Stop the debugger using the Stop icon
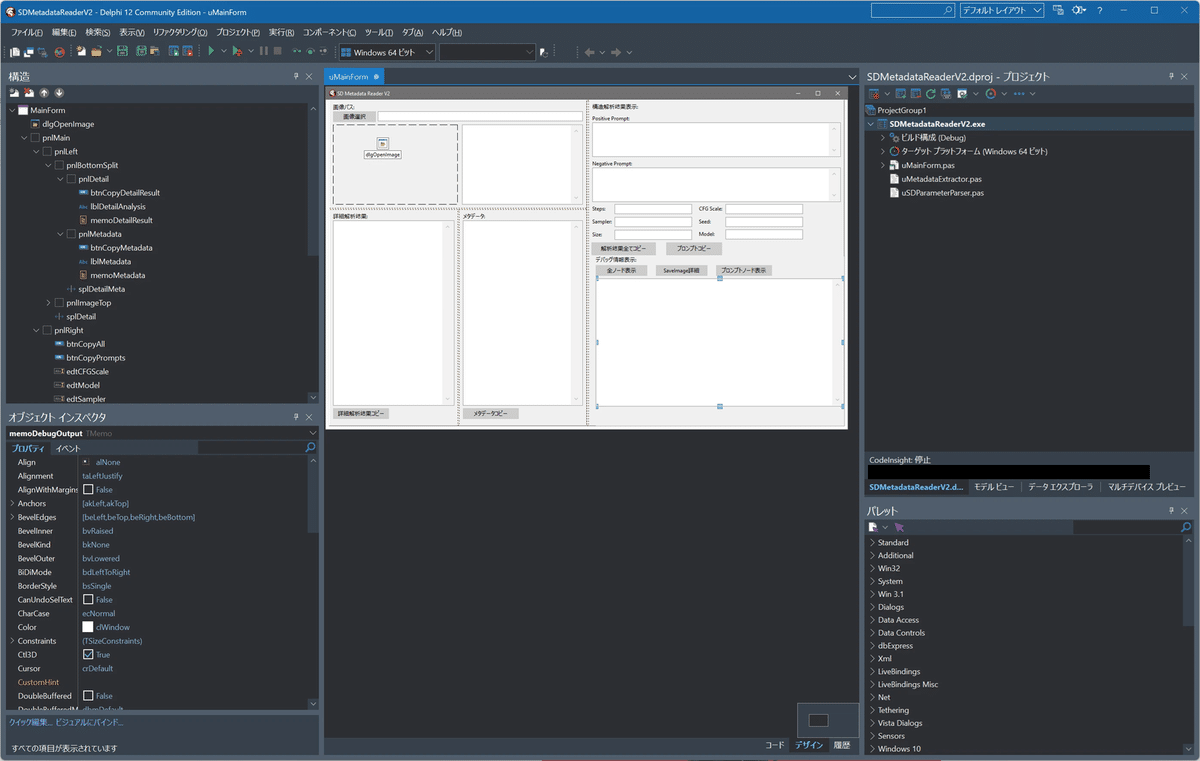1200x761 pixels. click(x=277, y=51)
